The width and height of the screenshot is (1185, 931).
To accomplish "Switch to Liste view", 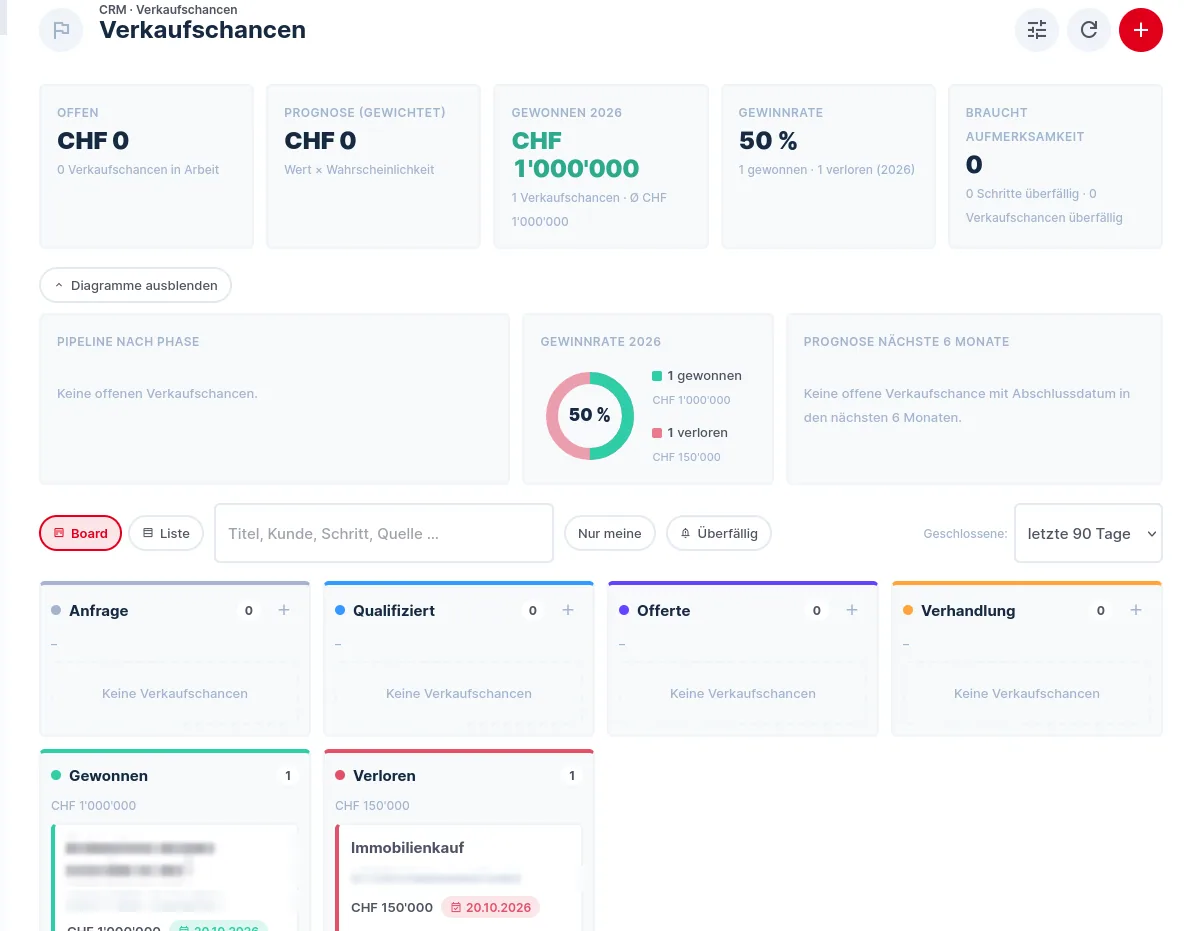I will coord(166,534).
